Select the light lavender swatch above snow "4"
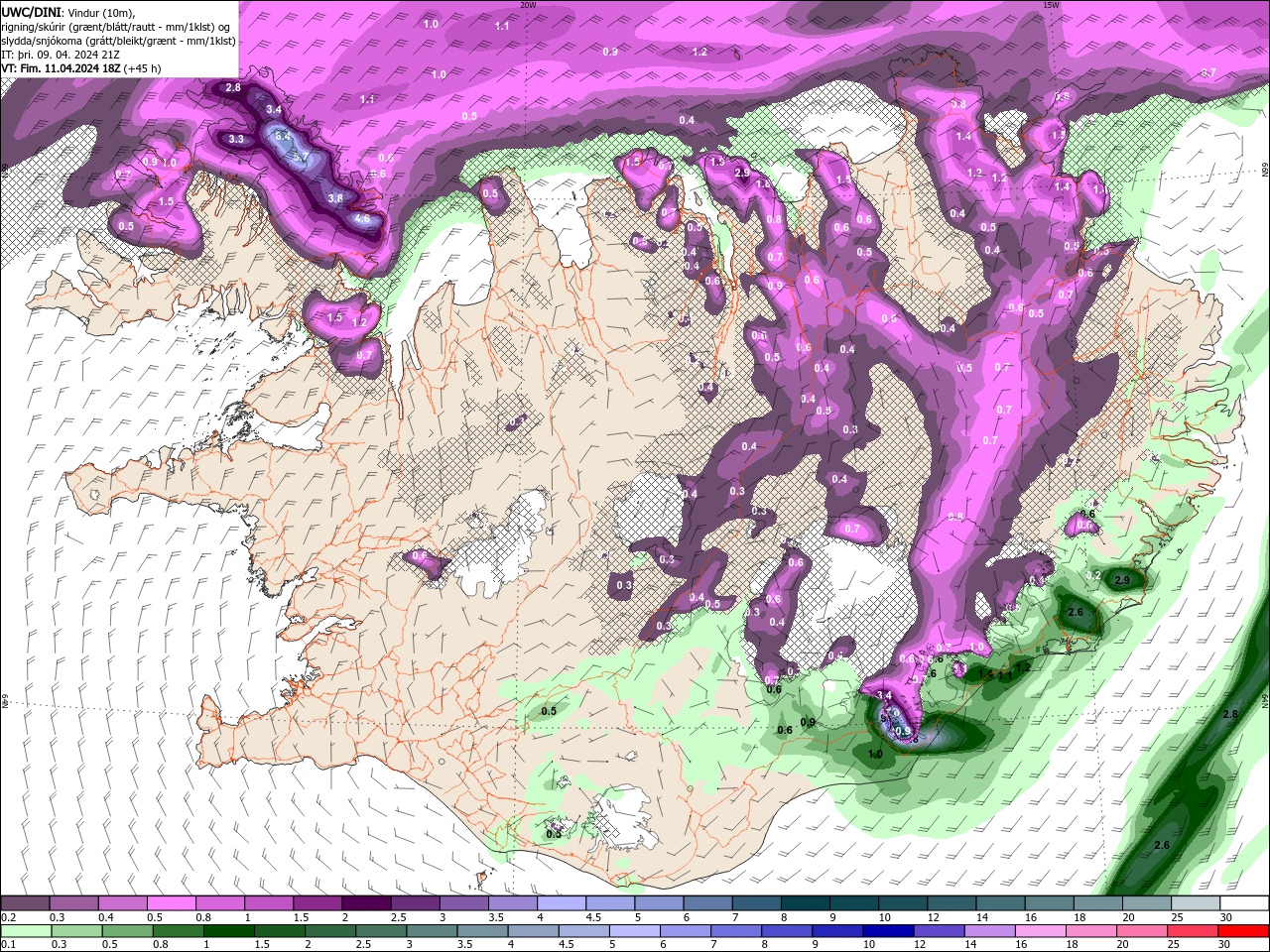 [562, 904]
